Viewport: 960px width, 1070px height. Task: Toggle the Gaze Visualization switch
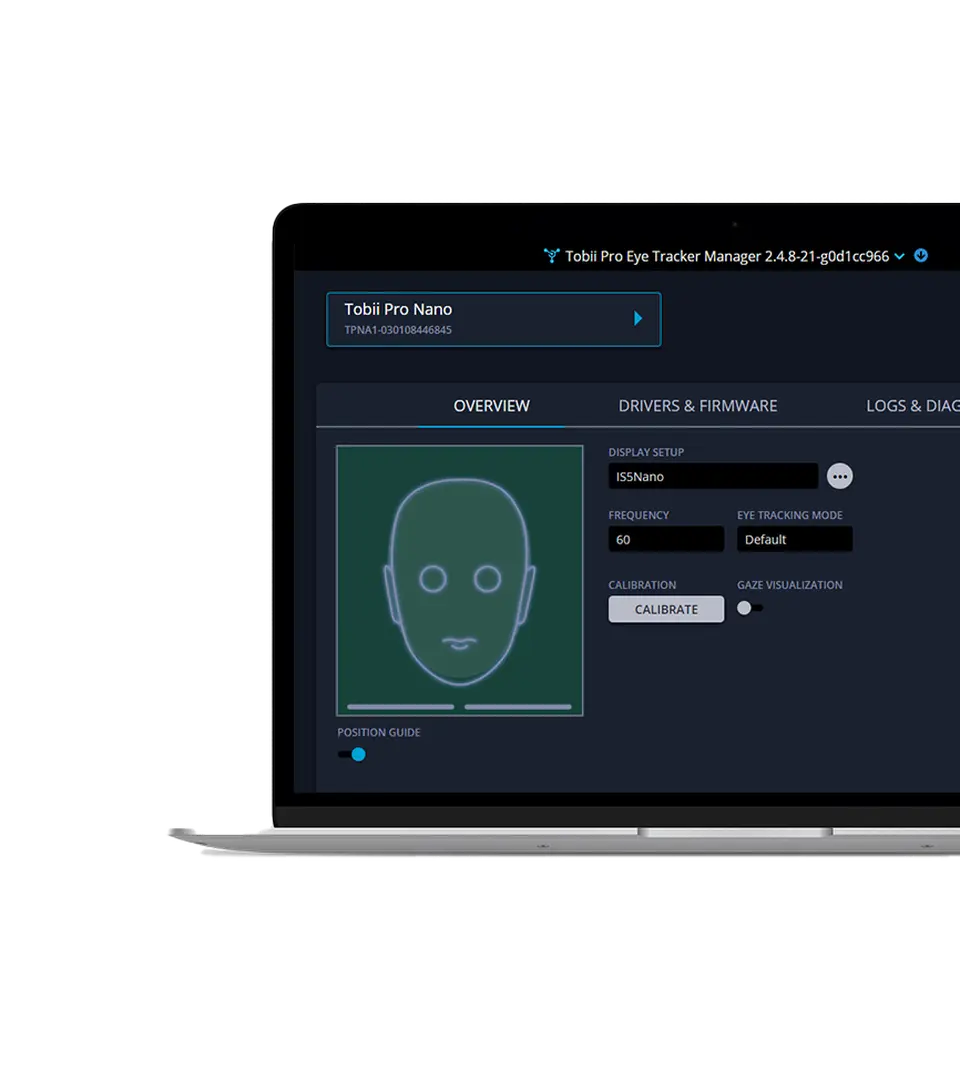(750, 607)
